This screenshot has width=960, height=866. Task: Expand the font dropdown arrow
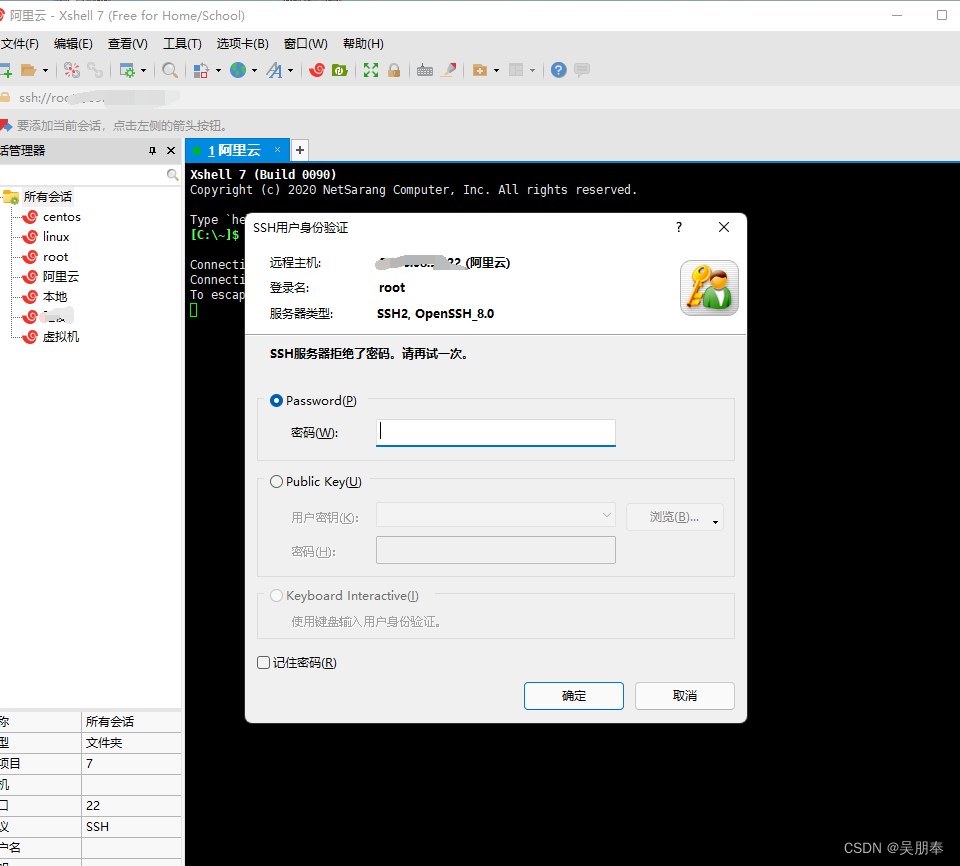[290, 70]
